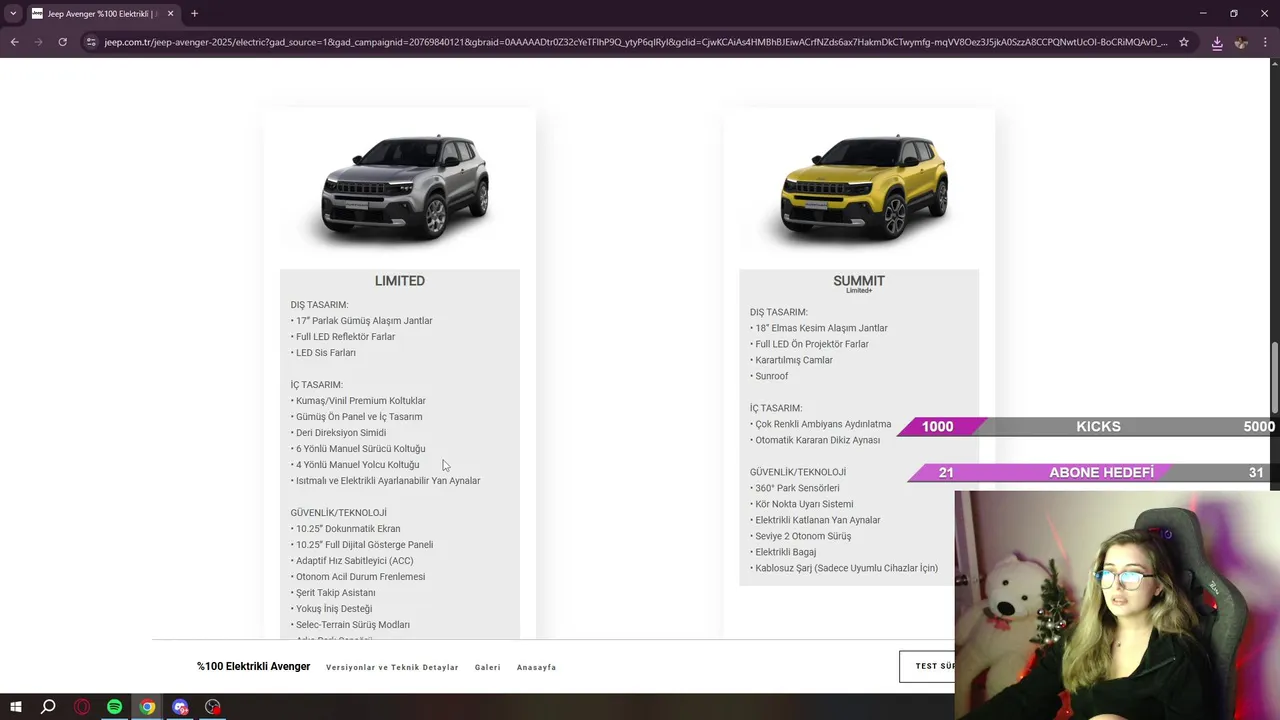1280x720 pixels.
Task: Open a new browser tab
Action: click(x=194, y=14)
